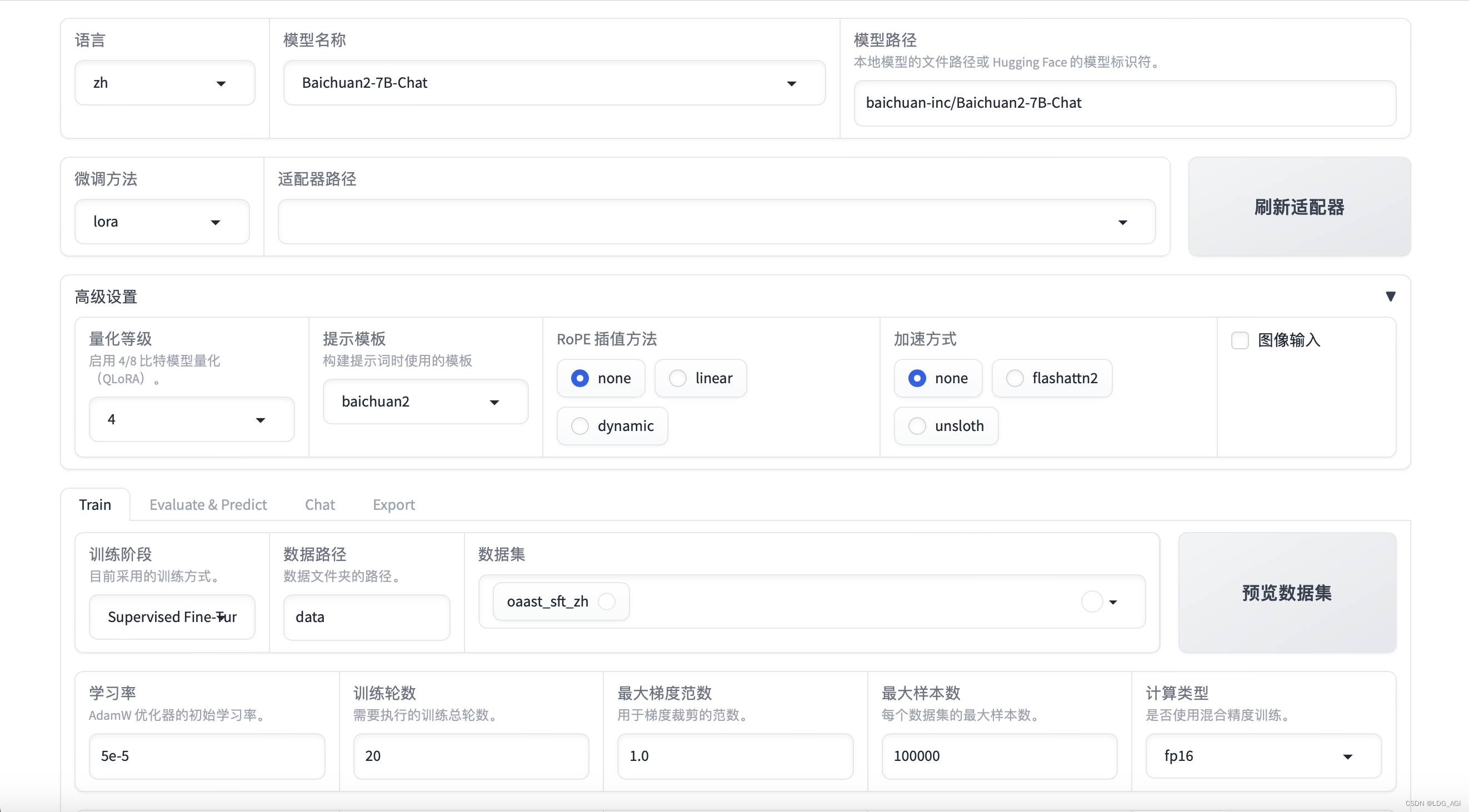Screen dimensions: 1469x812
Task: Switch to the Chat tab
Action: (x=320, y=505)
